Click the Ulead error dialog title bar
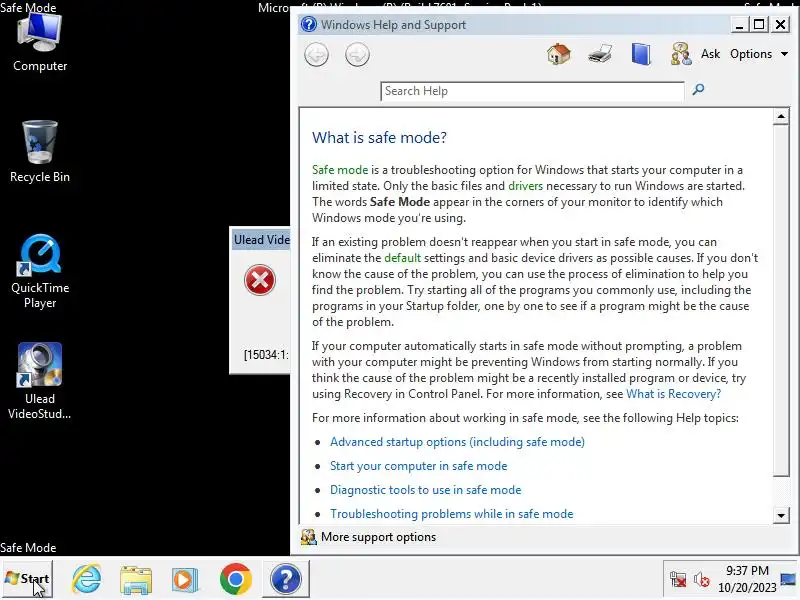800x600 pixels. [x=261, y=240]
